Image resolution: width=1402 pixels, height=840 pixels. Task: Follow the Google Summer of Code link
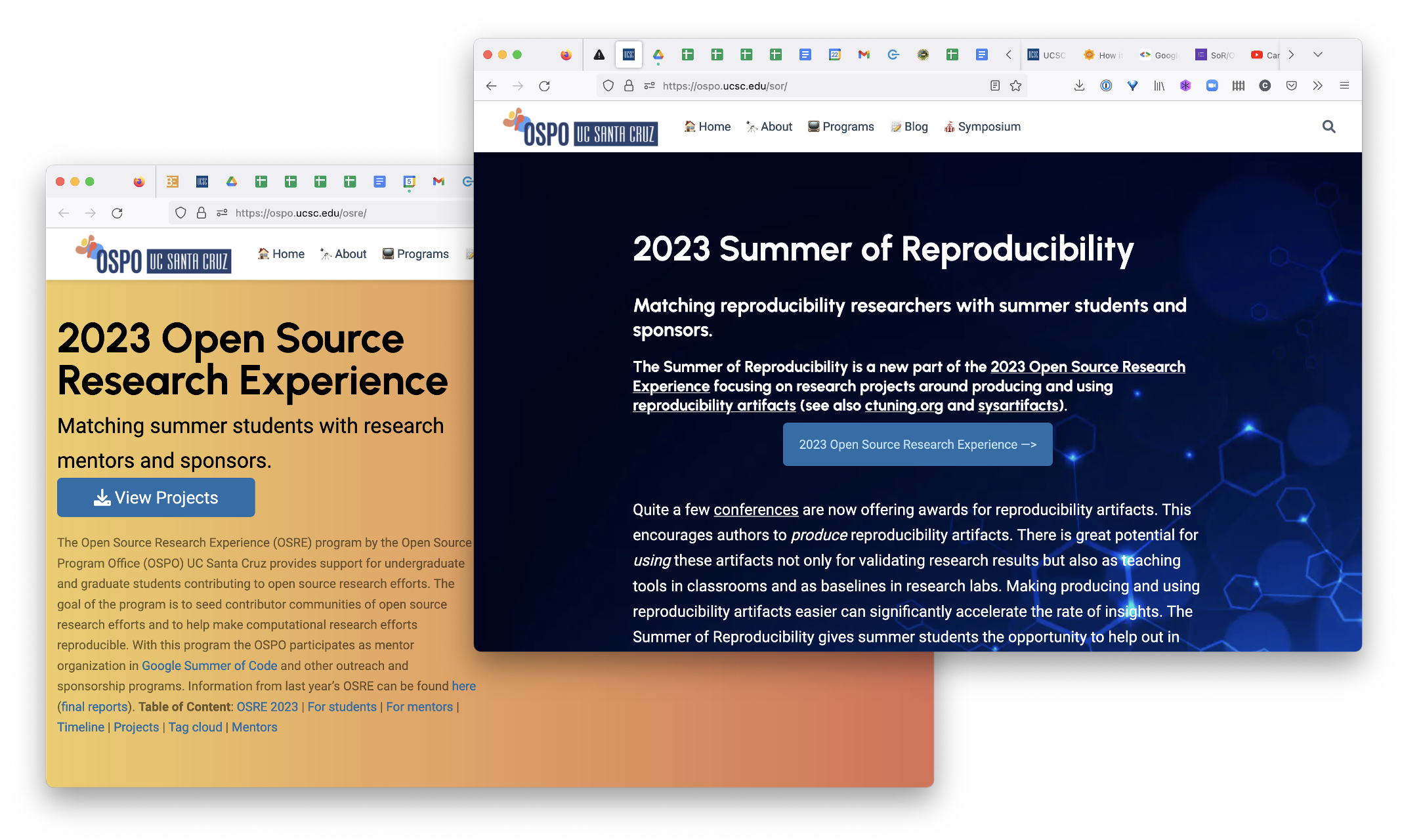tap(209, 665)
